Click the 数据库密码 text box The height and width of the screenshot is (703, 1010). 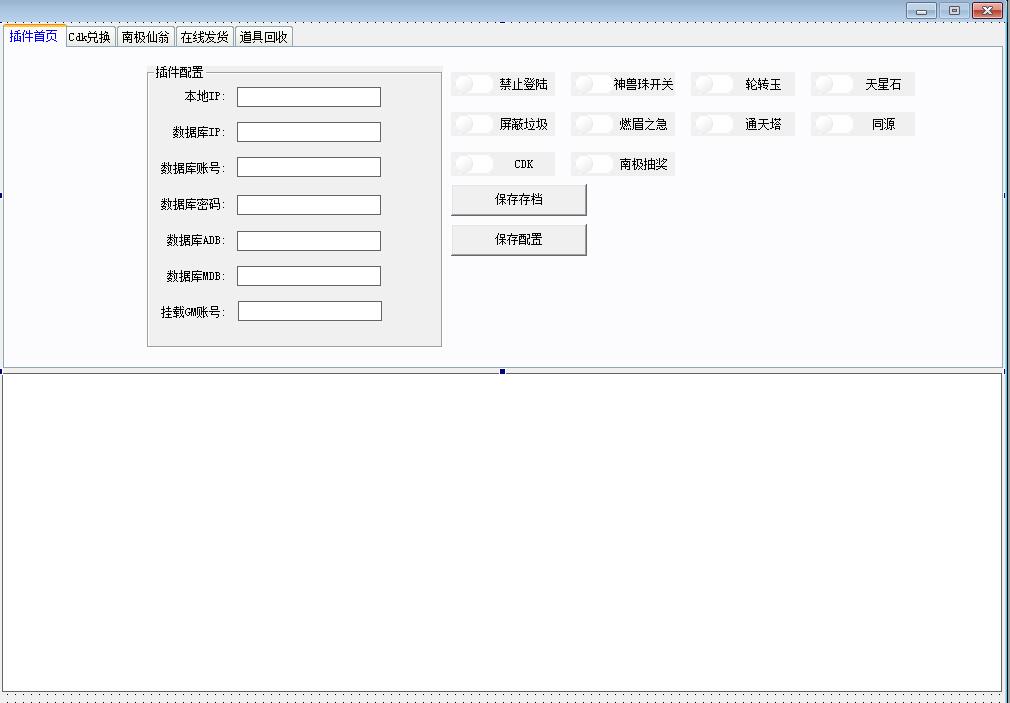pos(308,205)
